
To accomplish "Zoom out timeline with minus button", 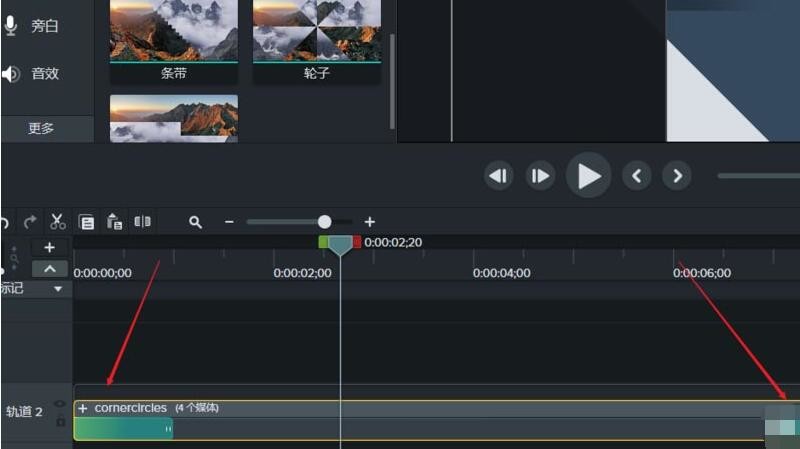I will 229,222.
